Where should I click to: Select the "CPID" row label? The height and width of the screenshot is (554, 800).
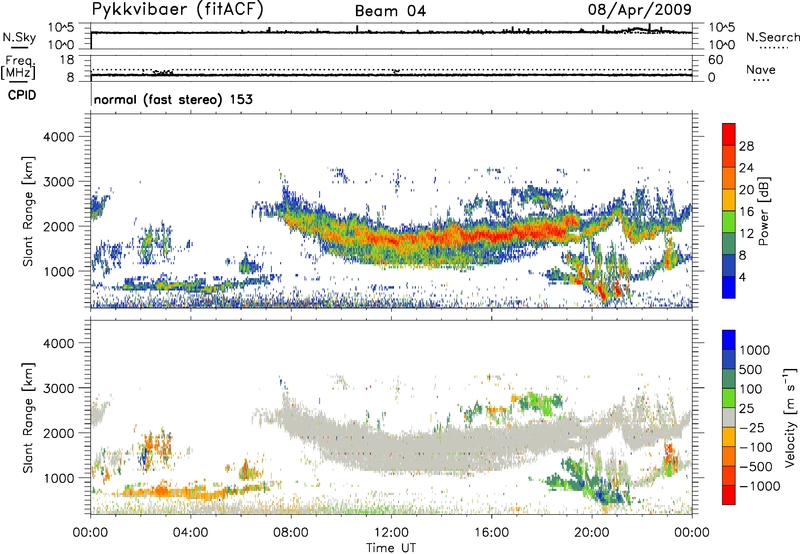[x=22, y=95]
